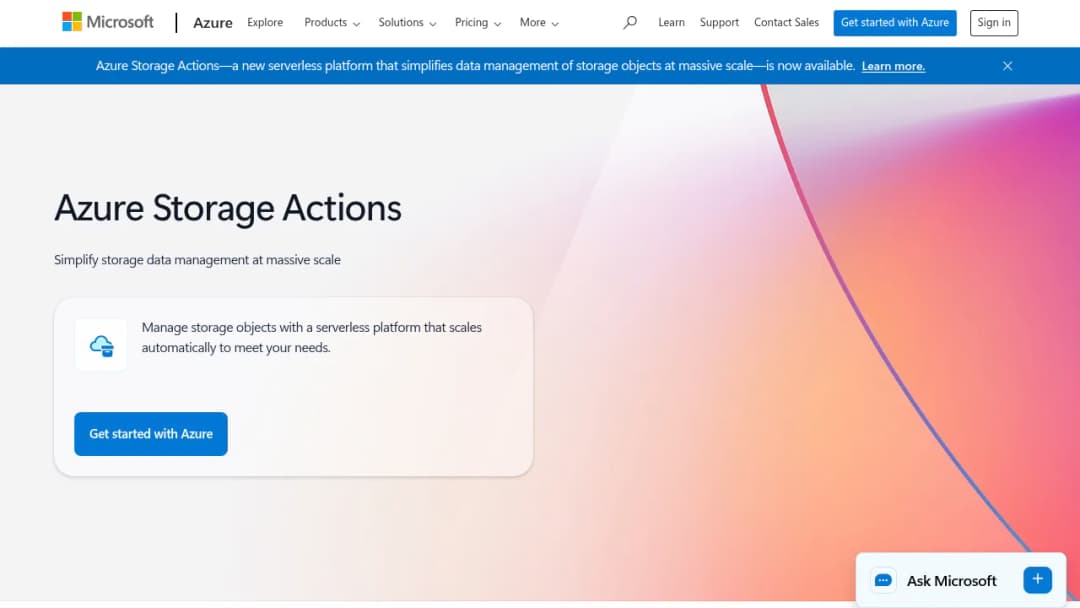Expand the Products dropdown menu
This screenshot has width=1080, height=608.
(x=332, y=23)
